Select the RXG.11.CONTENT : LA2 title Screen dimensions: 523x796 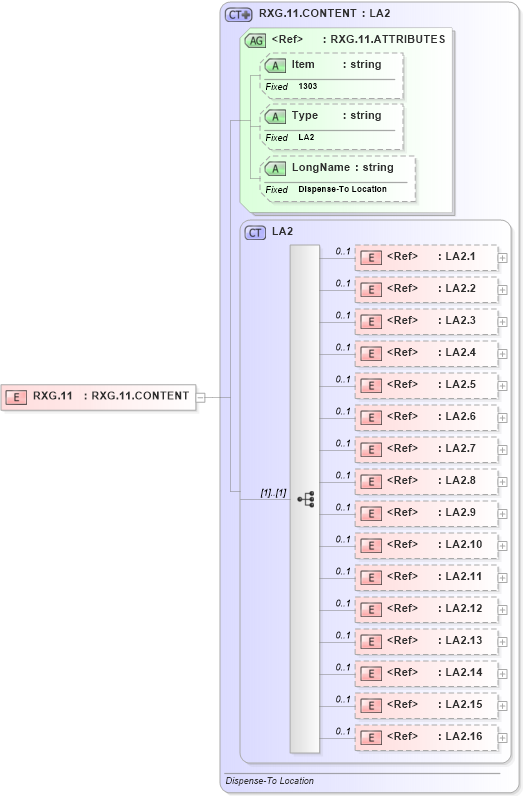(324, 14)
